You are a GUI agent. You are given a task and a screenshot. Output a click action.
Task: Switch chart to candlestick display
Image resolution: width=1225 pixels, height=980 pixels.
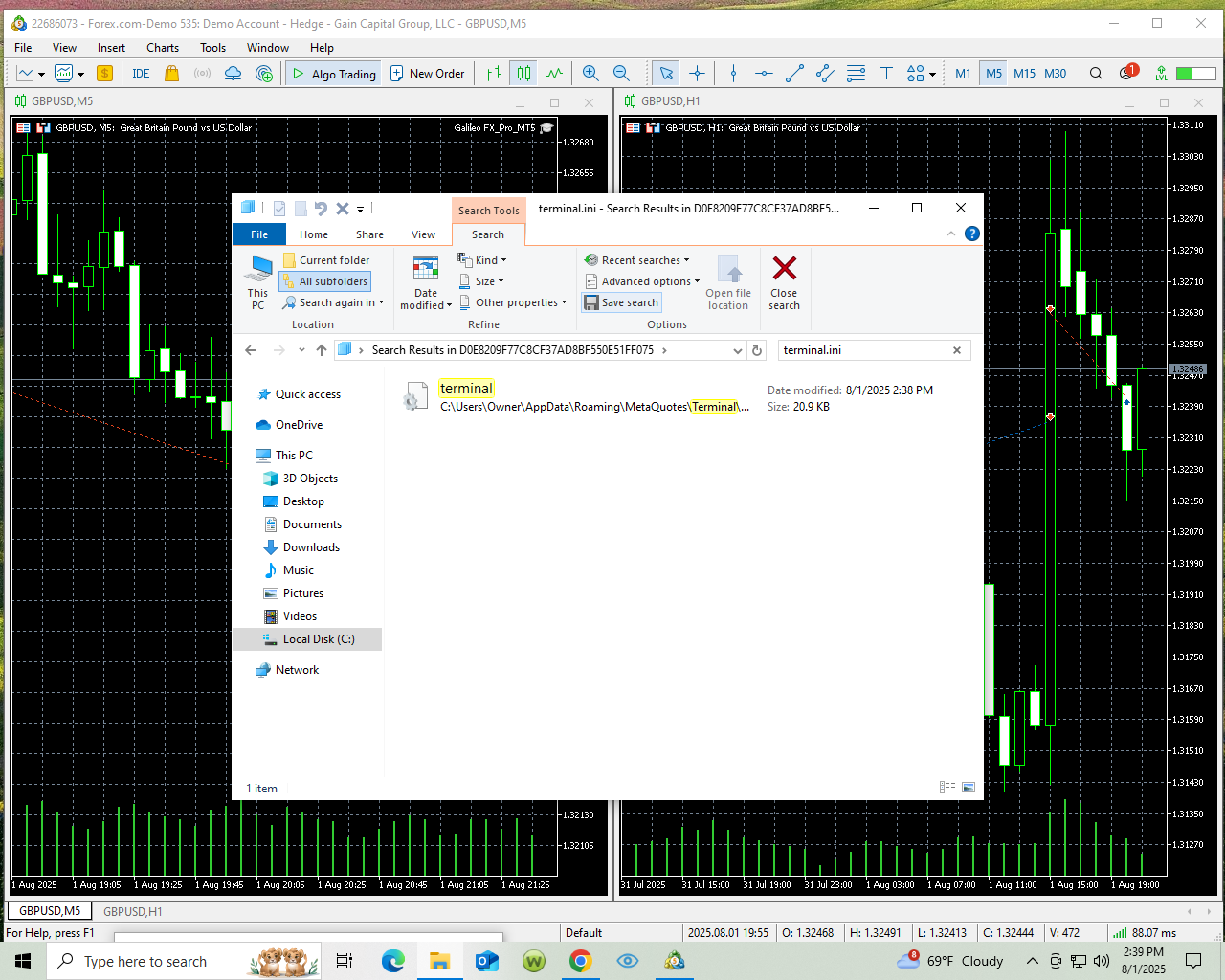point(523,74)
